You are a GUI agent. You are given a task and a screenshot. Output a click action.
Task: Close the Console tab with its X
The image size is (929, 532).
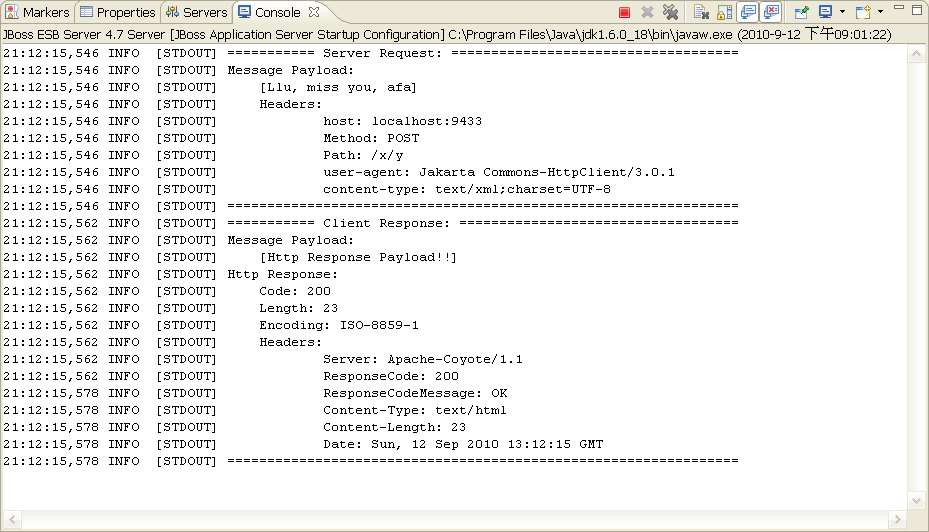[314, 12]
